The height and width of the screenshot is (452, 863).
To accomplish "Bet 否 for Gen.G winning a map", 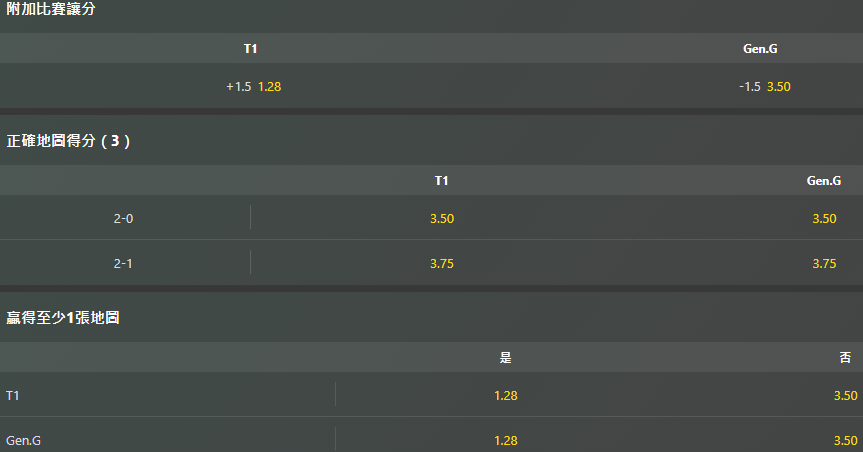I will point(845,440).
